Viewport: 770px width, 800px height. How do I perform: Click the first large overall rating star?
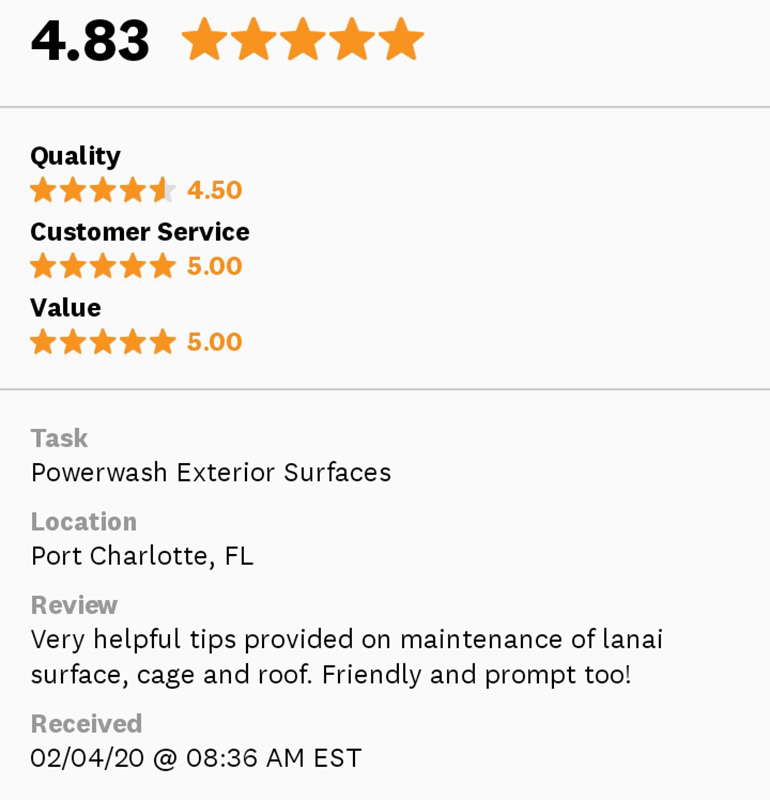tap(205, 40)
